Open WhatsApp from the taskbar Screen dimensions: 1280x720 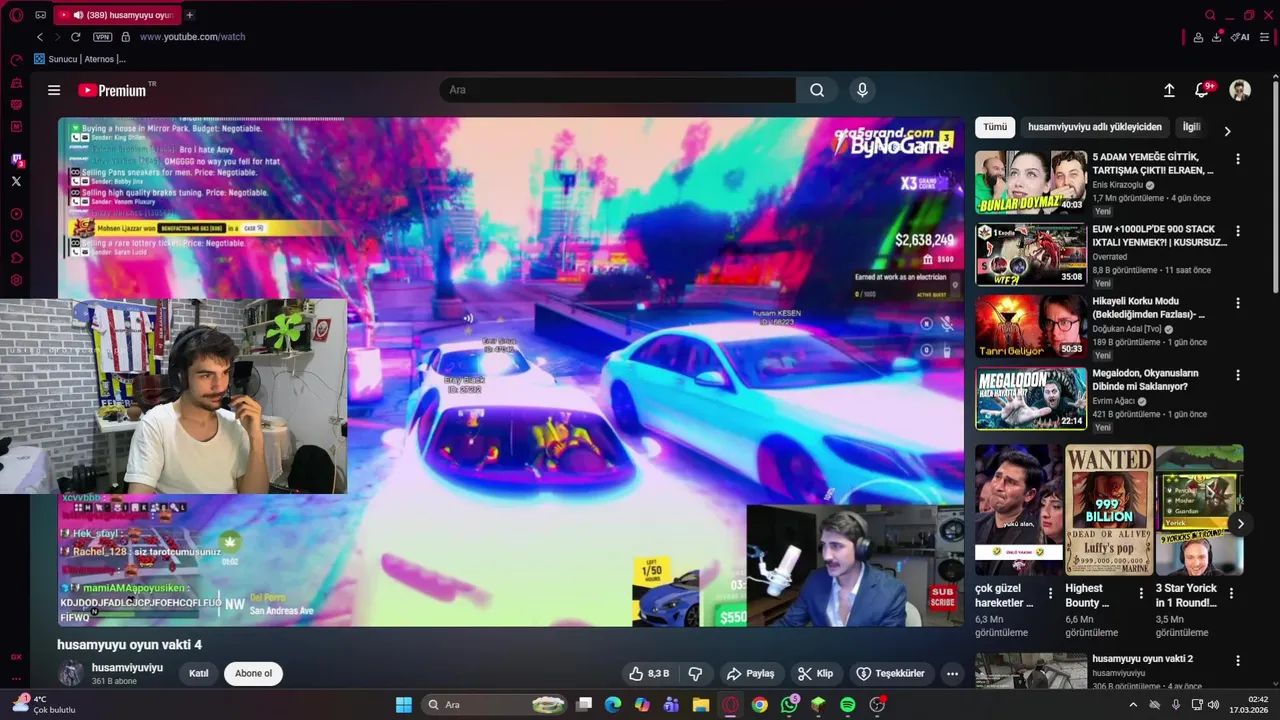(790, 705)
